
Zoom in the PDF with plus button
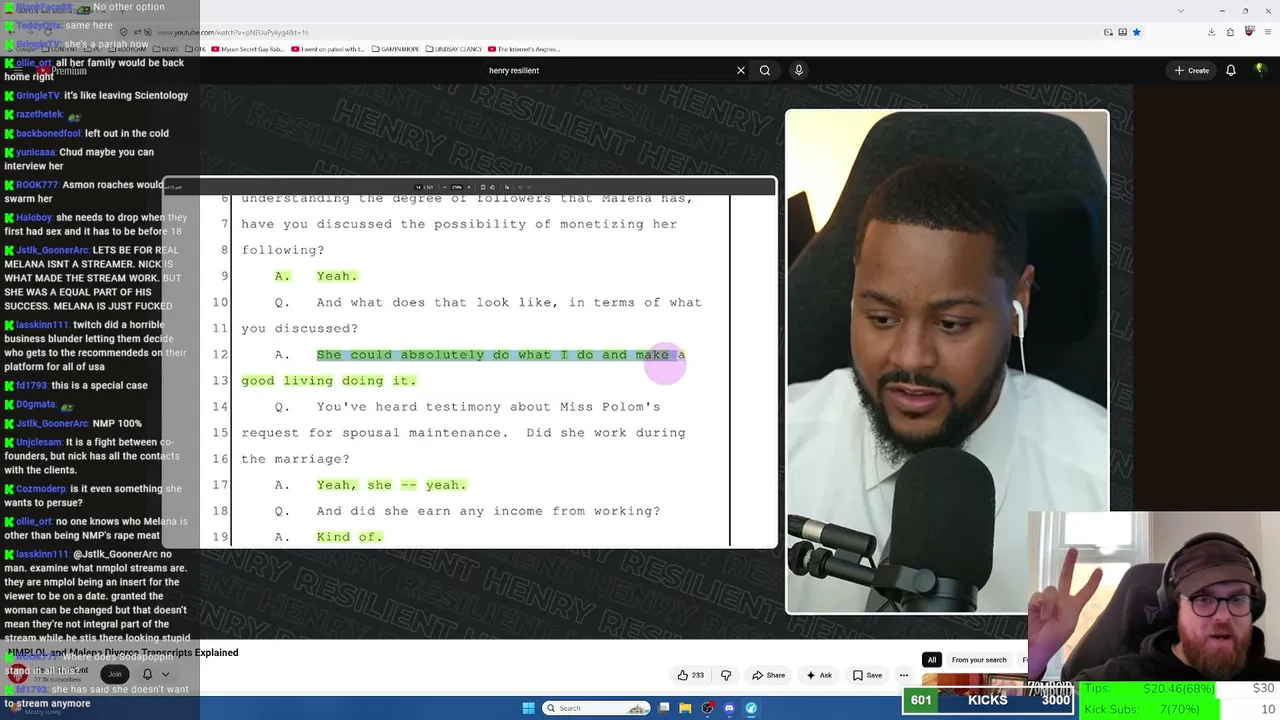tap(469, 187)
